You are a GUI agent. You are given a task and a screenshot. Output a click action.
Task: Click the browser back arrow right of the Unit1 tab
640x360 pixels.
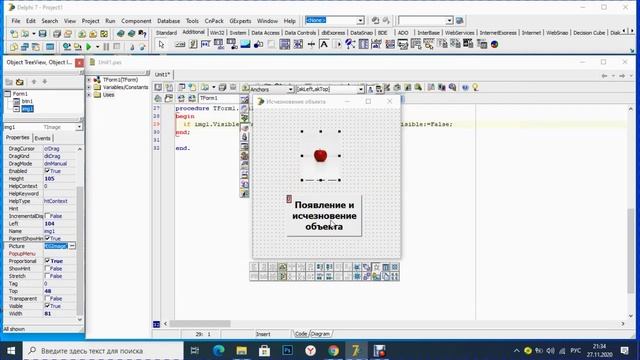[604, 76]
